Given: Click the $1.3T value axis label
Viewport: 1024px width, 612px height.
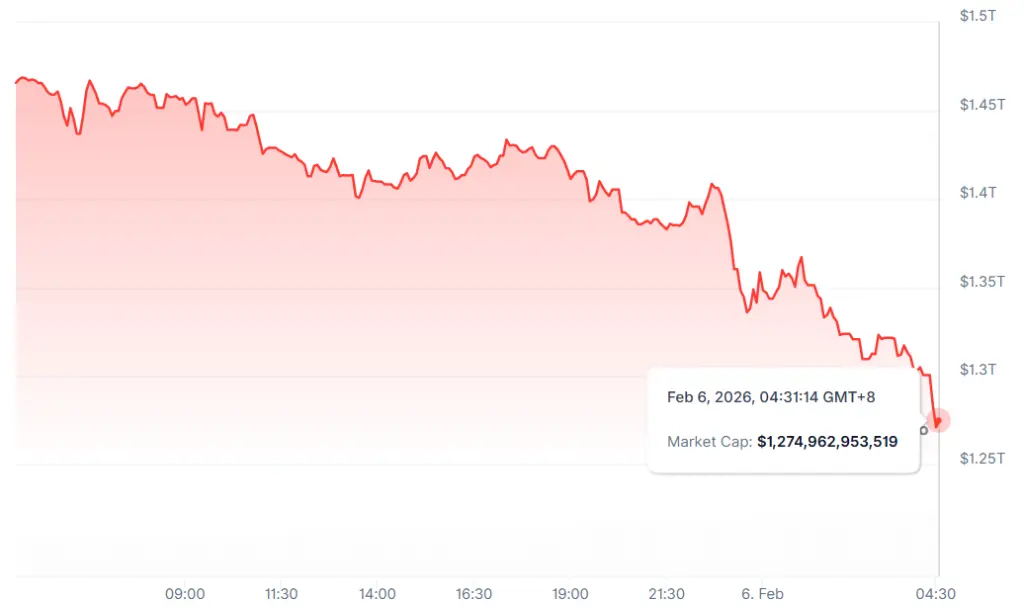Looking at the screenshot, I should click(x=978, y=370).
